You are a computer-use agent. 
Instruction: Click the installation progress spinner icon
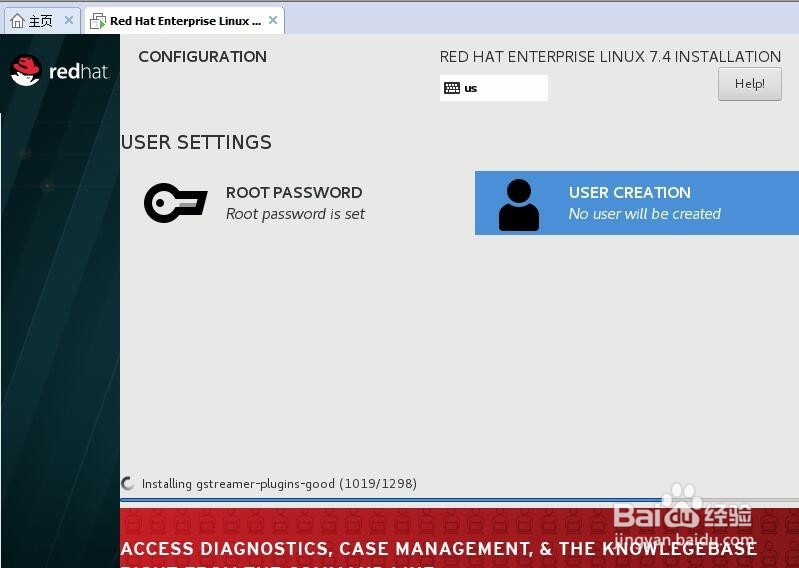click(127, 483)
